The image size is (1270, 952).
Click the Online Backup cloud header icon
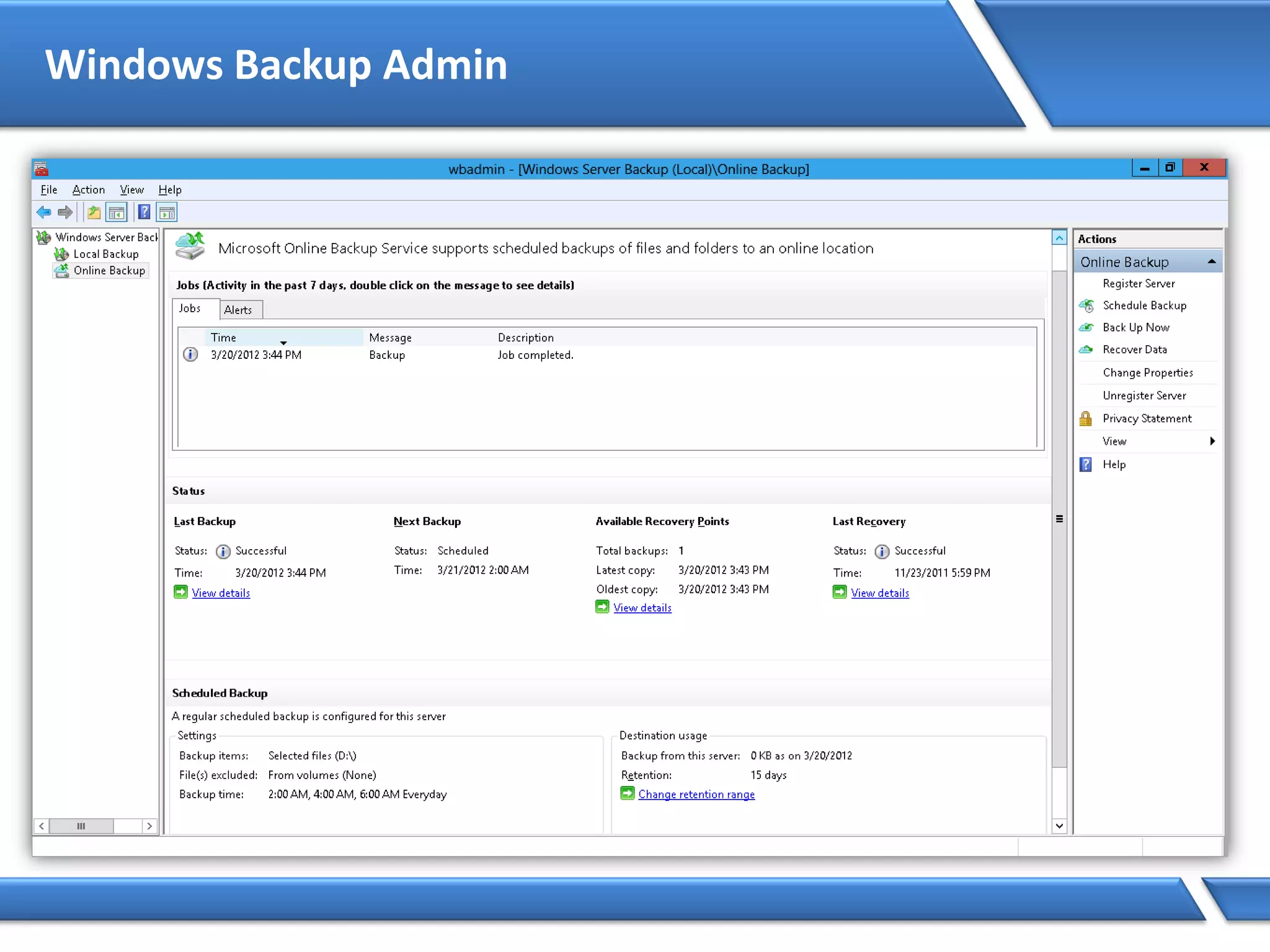[x=190, y=247]
